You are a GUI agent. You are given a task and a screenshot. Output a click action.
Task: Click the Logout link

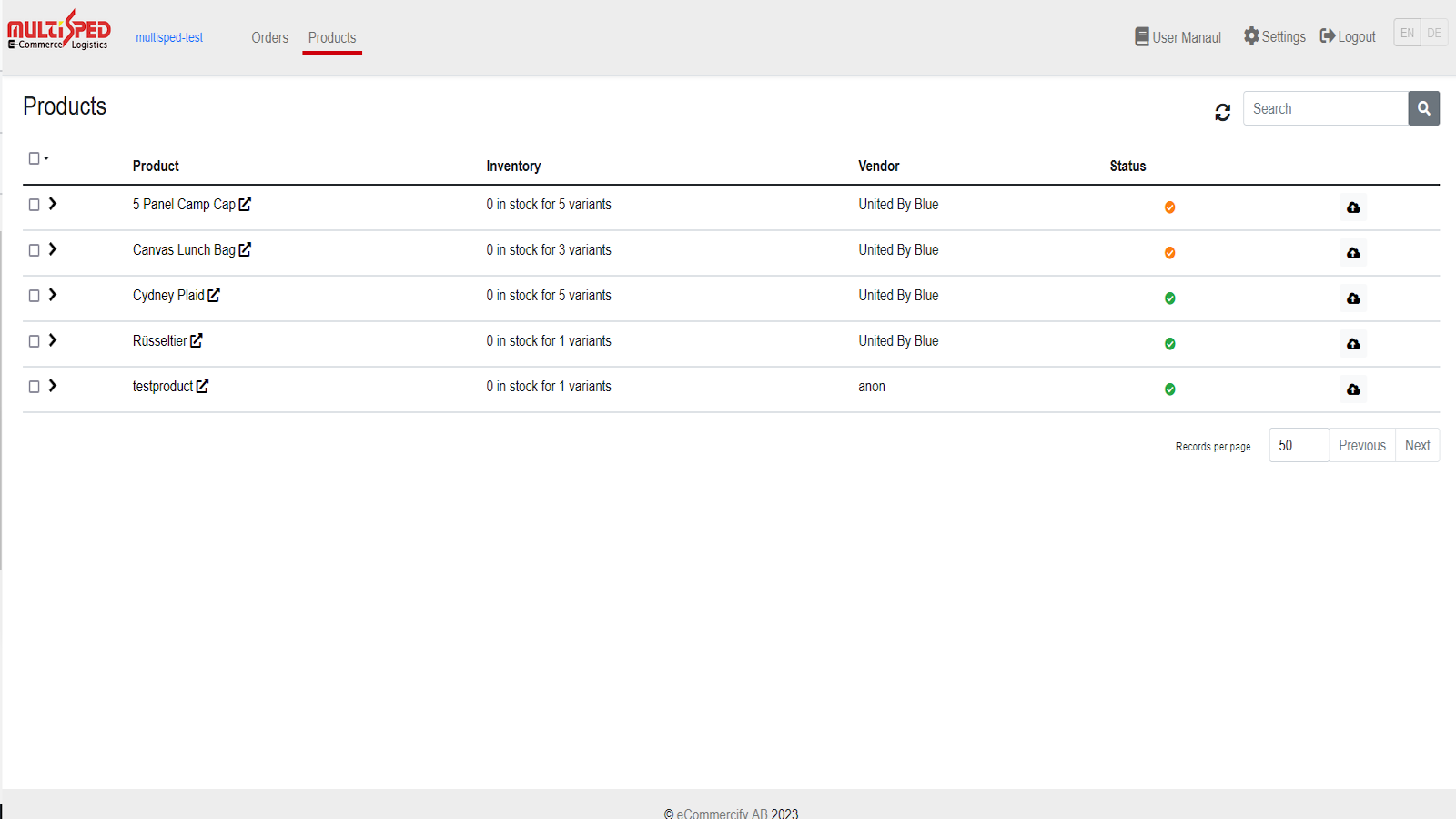[1348, 36]
